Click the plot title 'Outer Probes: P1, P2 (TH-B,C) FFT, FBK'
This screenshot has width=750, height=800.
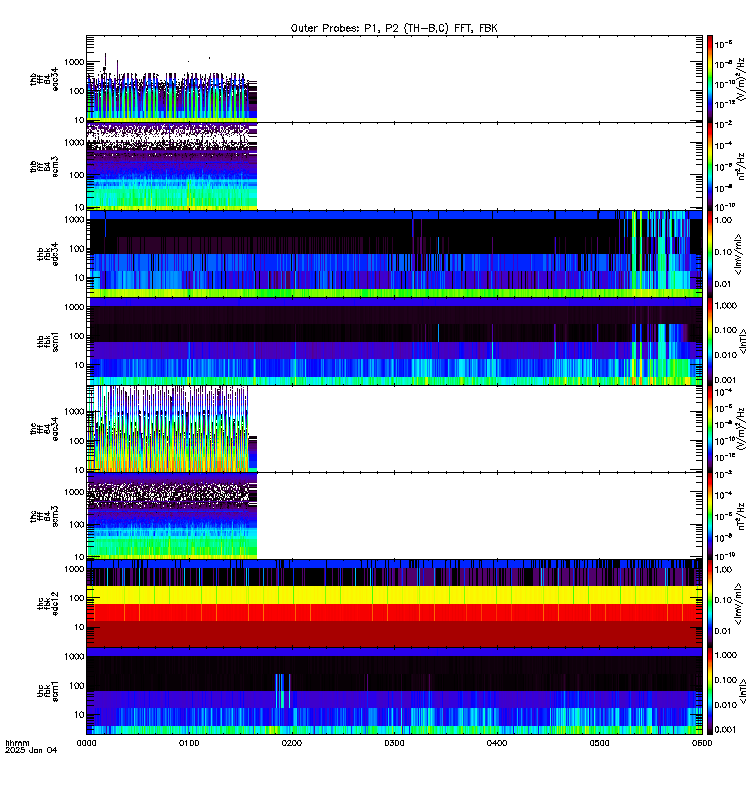[394, 28]
